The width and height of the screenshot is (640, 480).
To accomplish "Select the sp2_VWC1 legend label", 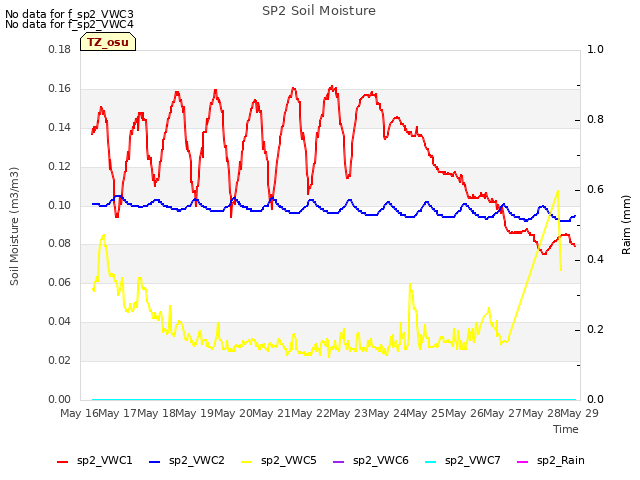I will 104,461.
